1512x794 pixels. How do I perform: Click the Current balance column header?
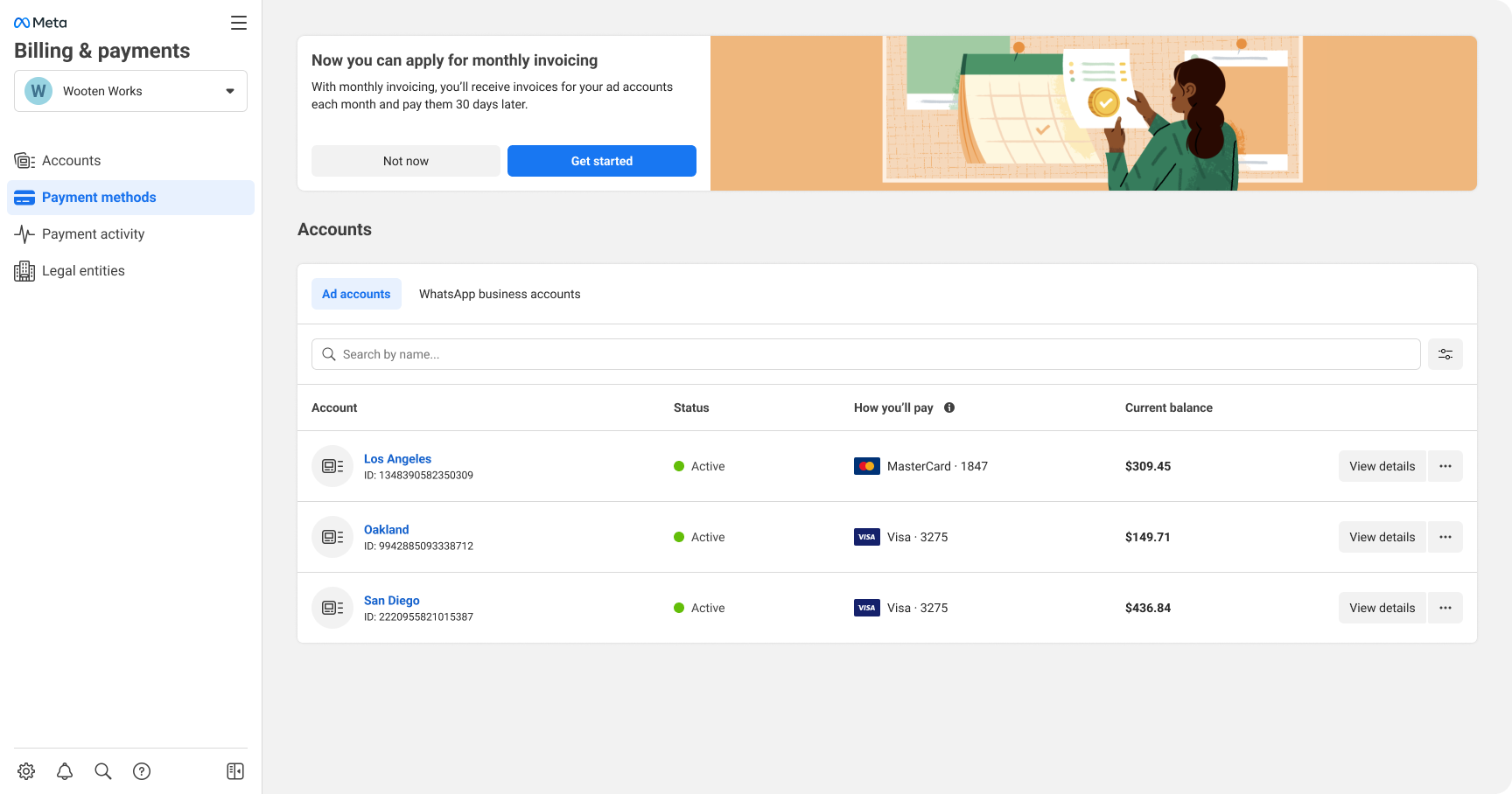(x=1169, y=407)
